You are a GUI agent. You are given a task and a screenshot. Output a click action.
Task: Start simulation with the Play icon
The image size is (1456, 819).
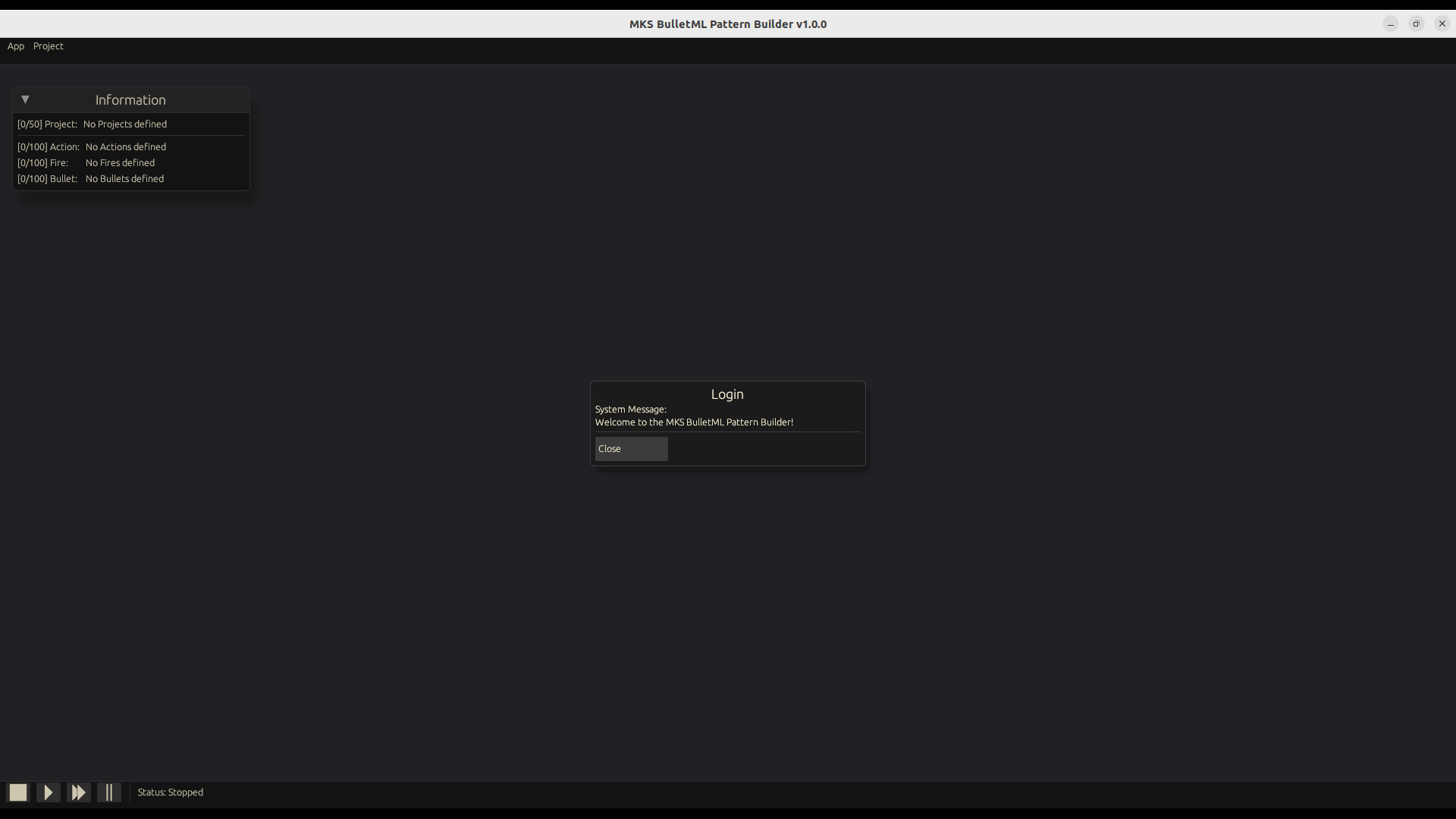[x=48, y=792]
